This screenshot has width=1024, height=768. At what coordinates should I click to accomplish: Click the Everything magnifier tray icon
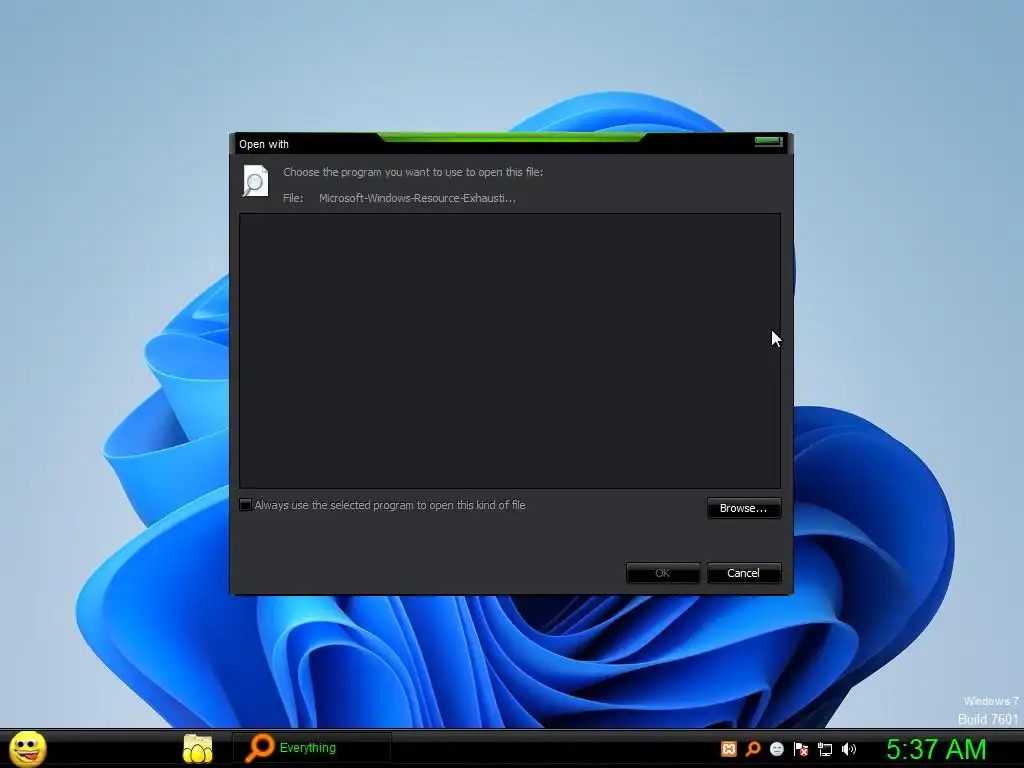pos(753,749)
